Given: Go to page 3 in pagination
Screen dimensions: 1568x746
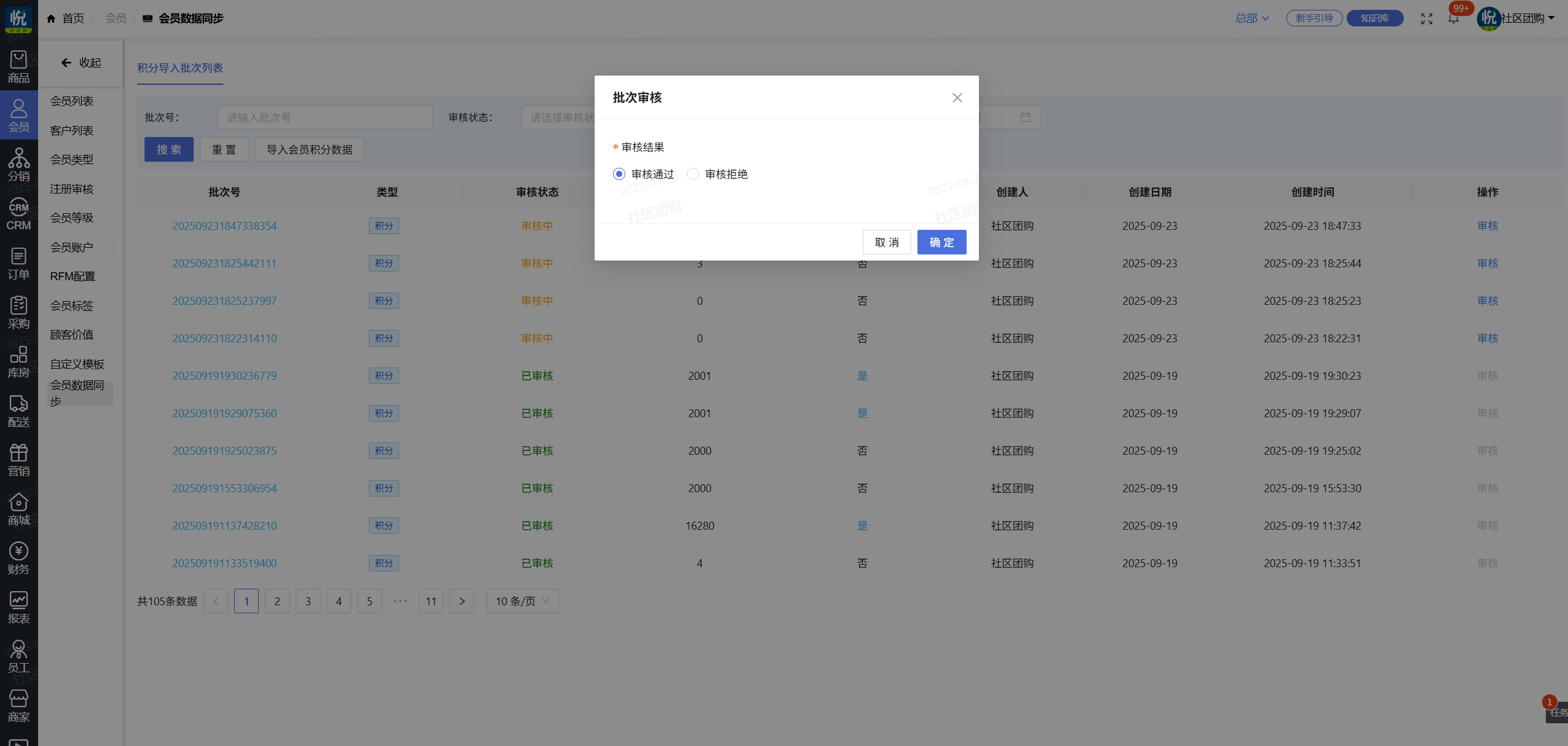Looking at the screenshot, I should 307,601.
